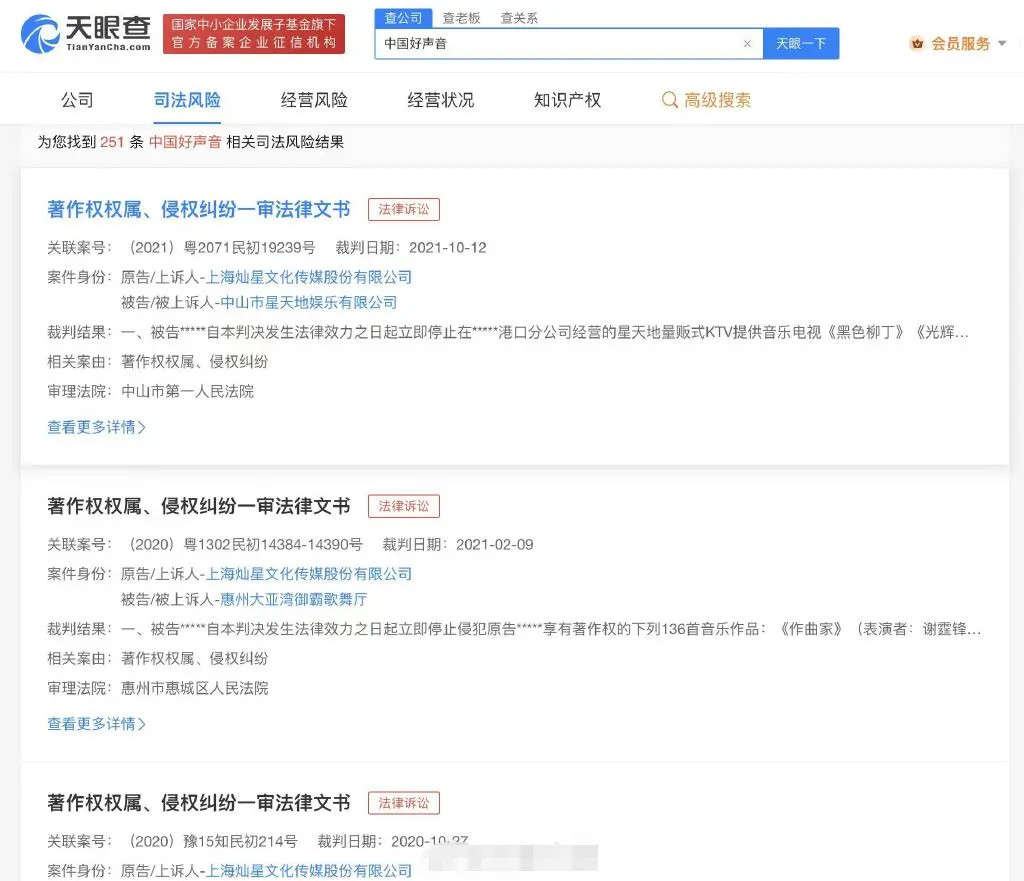Screen dimensions: 1024x881
Task: Open second result title dated 2021-02-09
Action: (x=199, y=506)
